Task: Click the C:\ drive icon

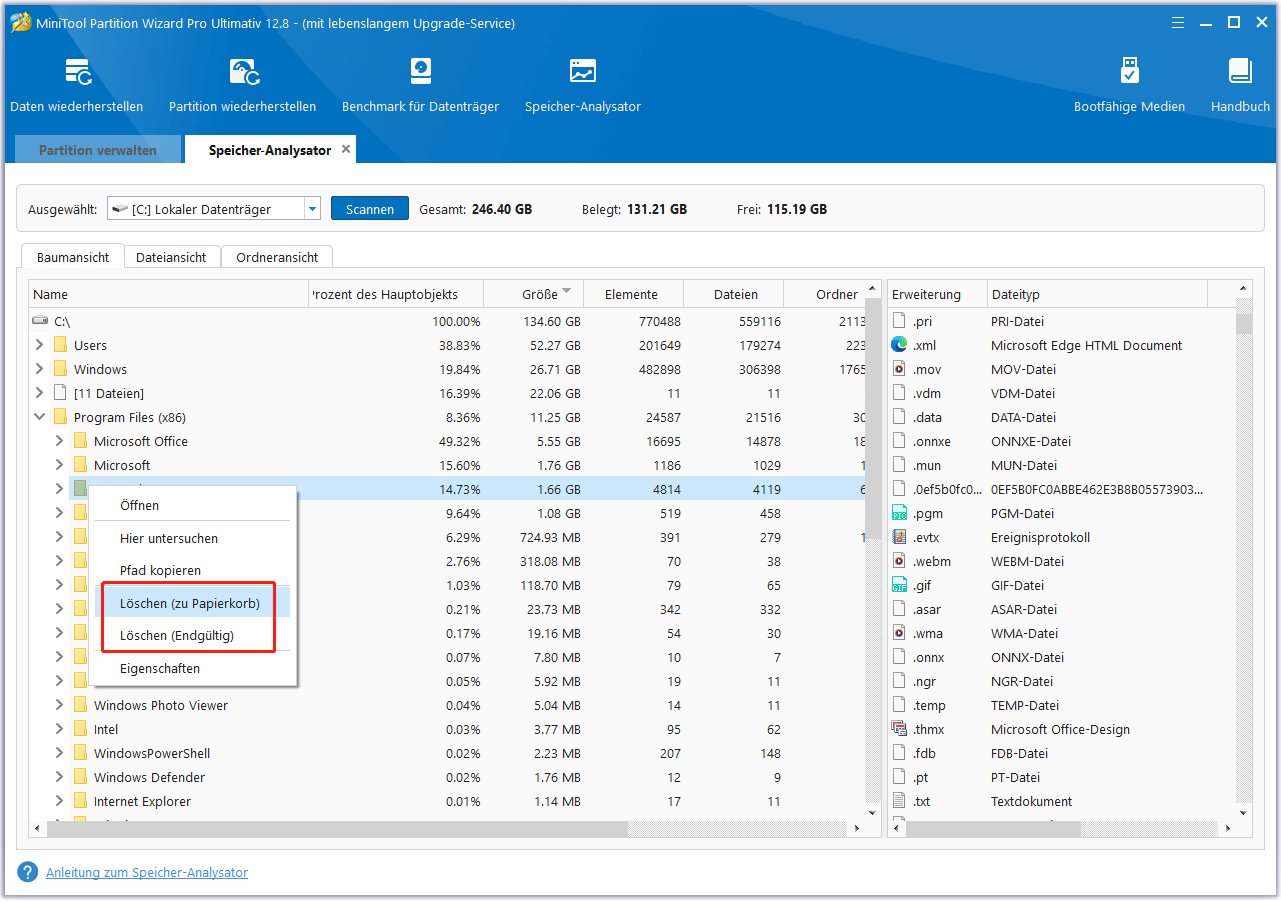Action: (x=40, y=321)
